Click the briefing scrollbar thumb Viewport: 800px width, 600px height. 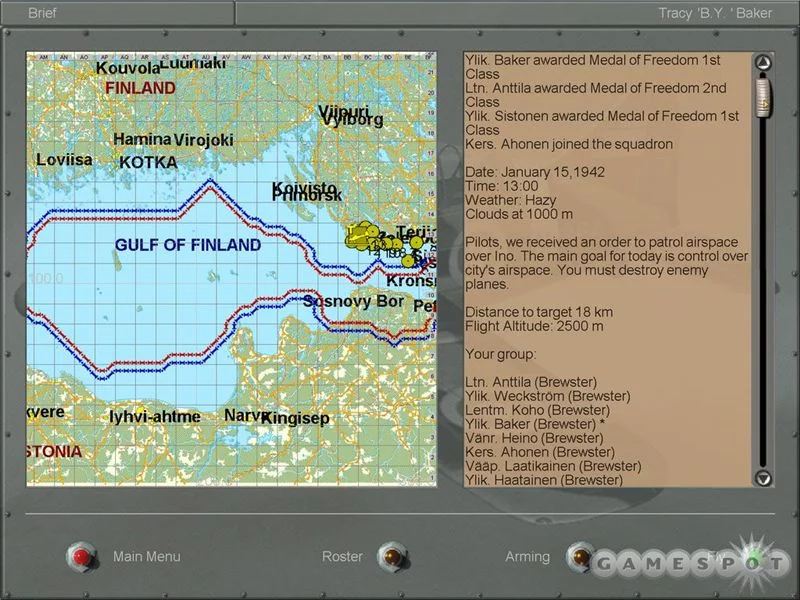point(763,96)
